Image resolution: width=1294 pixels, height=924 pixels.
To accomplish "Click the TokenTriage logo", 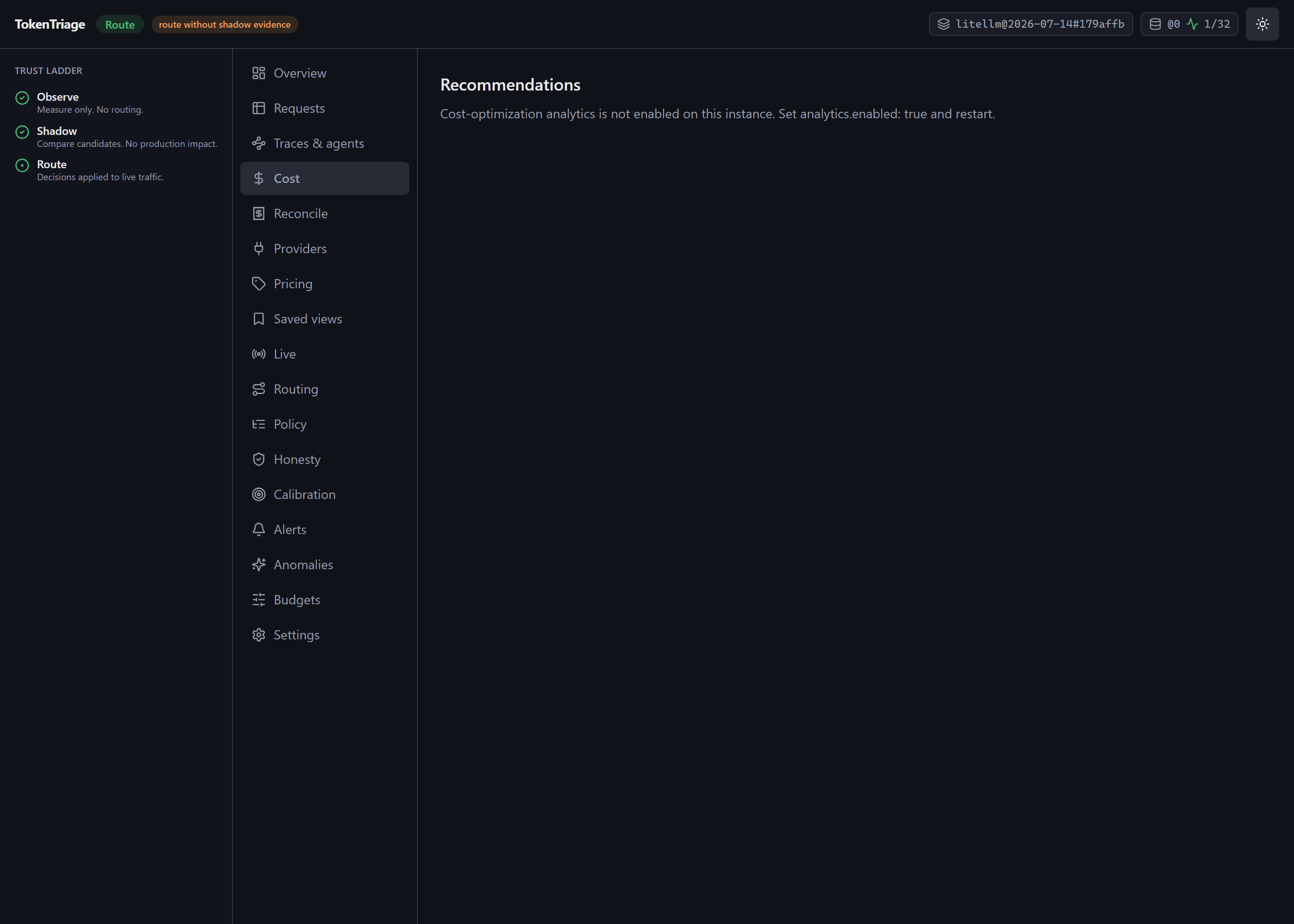I will pyautogui.click(x=50, y=24).
